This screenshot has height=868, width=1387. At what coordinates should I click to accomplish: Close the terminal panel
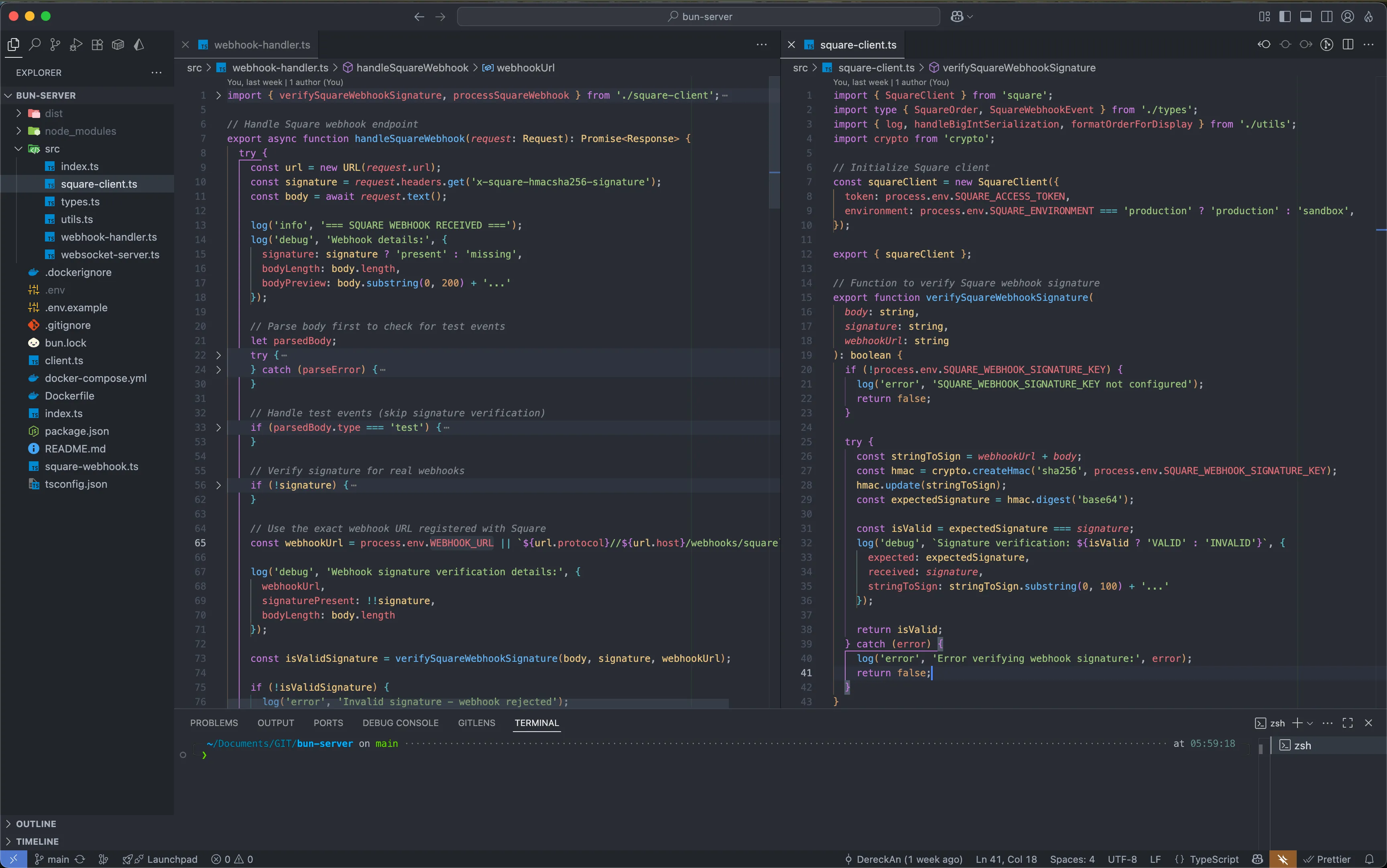coord(1369,723)
